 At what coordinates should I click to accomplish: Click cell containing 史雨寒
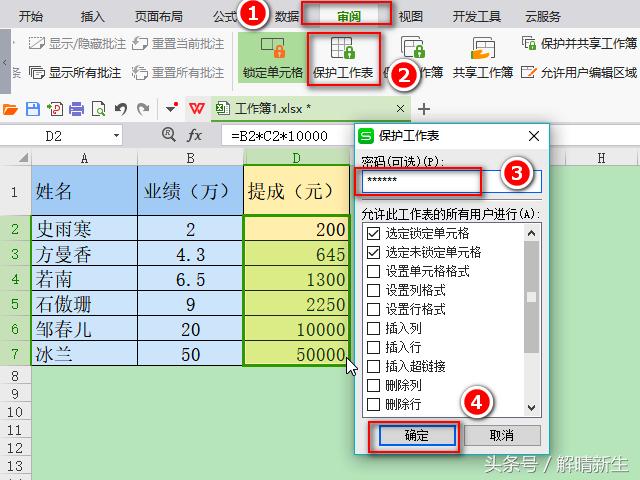[84, 229]
